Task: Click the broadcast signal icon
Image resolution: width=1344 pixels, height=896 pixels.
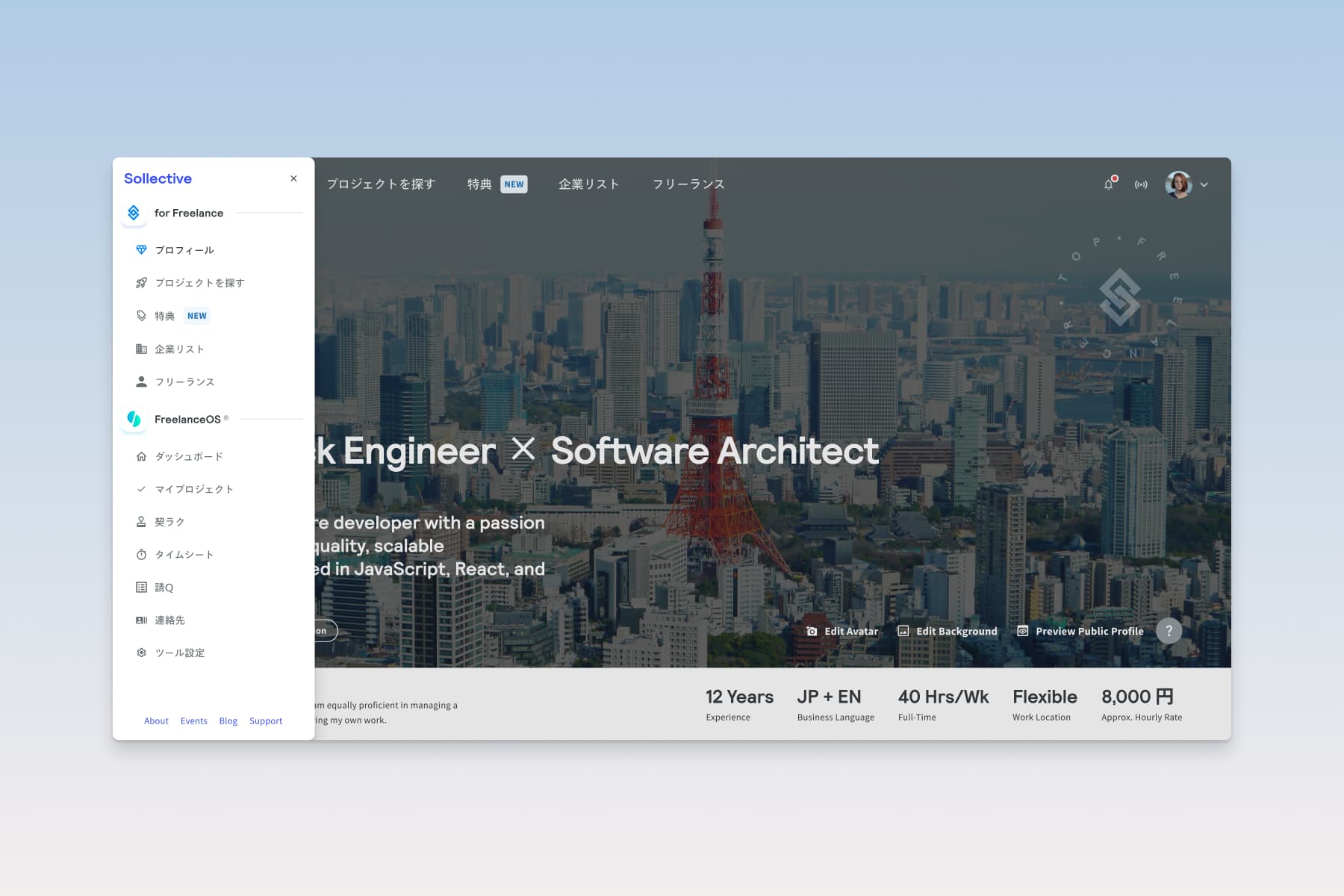Action: pos(1141,184)
